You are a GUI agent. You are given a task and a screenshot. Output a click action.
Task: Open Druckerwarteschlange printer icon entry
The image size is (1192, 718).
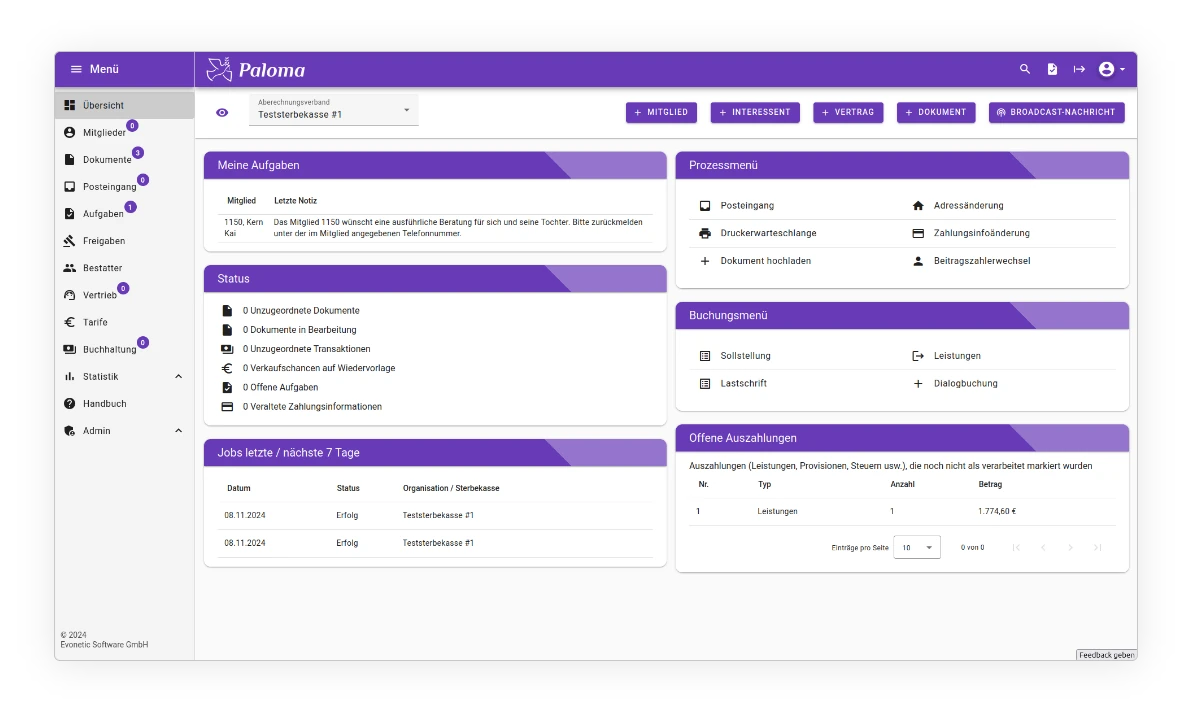(705, 233)
